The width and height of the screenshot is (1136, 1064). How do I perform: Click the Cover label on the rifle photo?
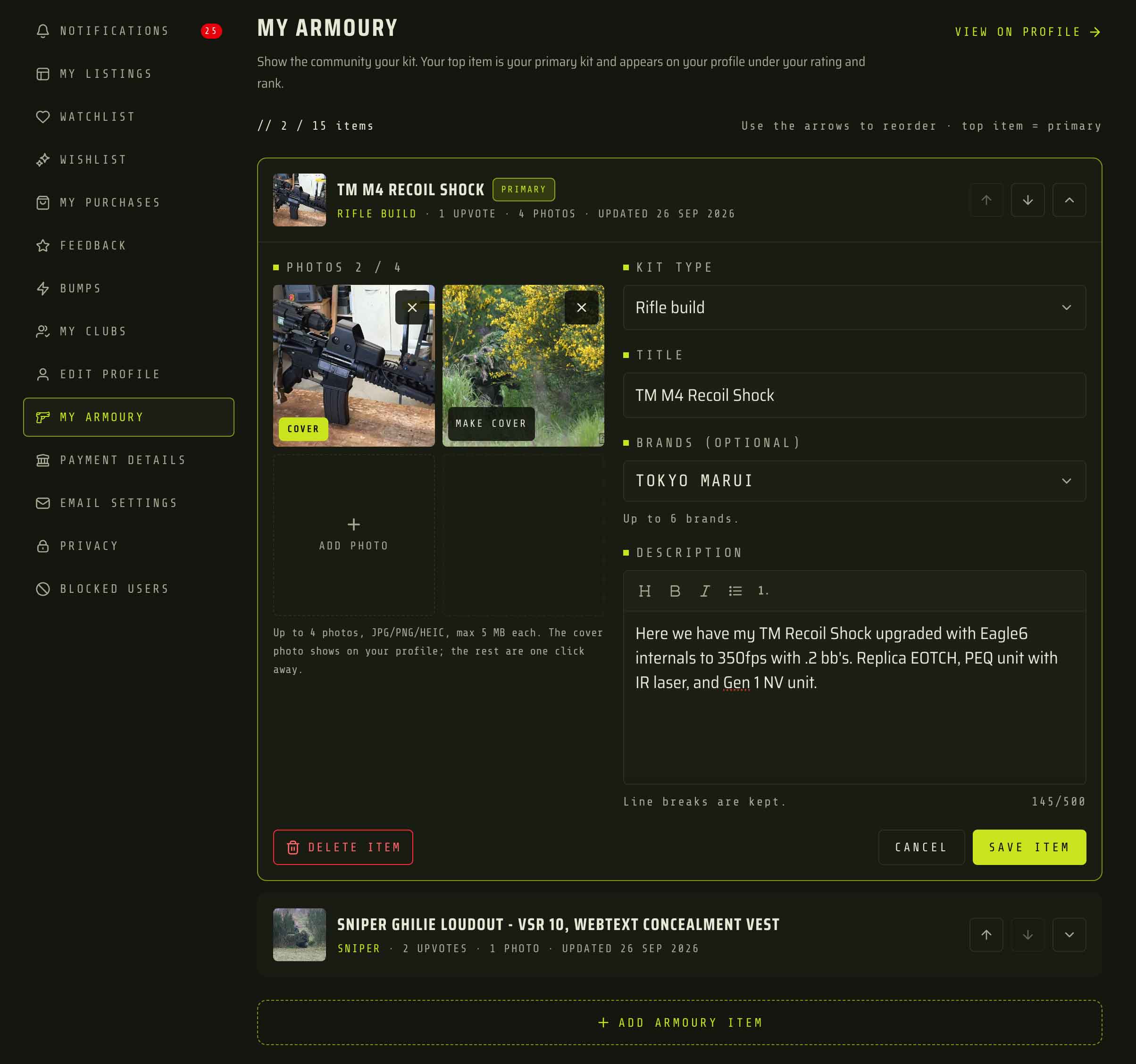303,429
